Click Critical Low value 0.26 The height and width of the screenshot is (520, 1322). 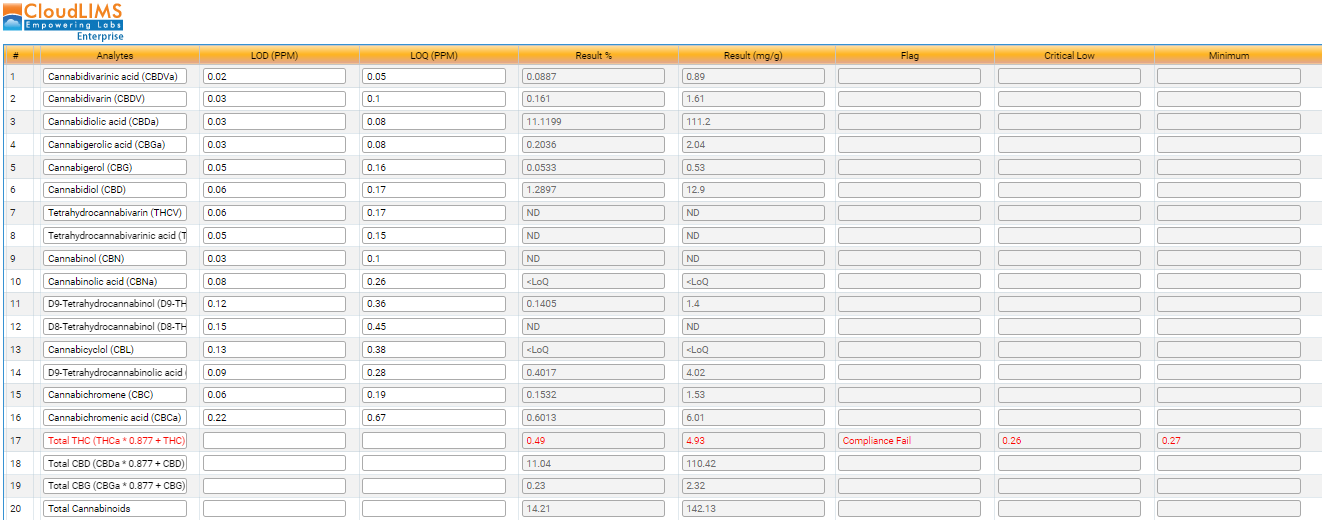click(1069, 440)
